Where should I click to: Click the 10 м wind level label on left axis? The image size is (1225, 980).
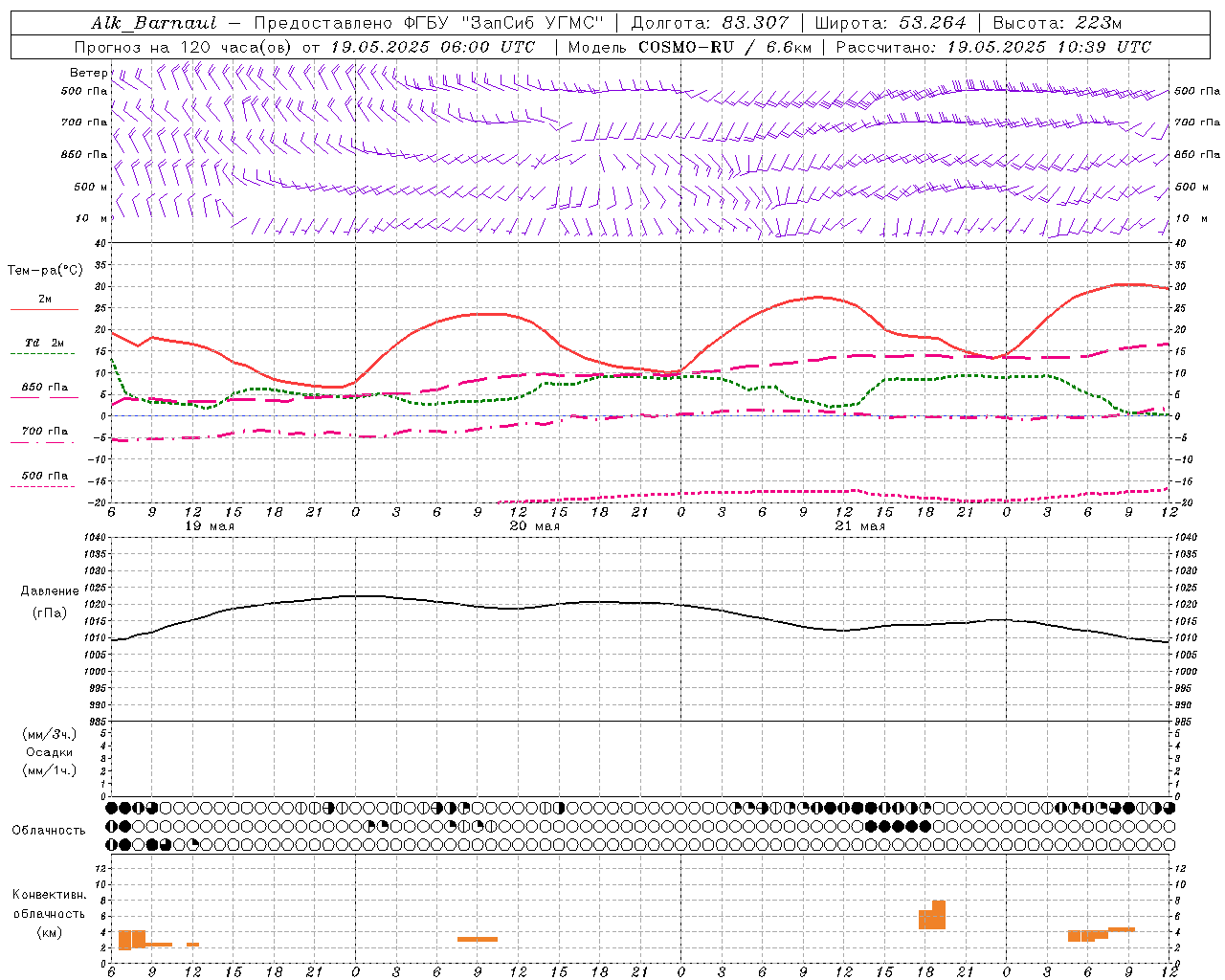(x=91, y=218)
